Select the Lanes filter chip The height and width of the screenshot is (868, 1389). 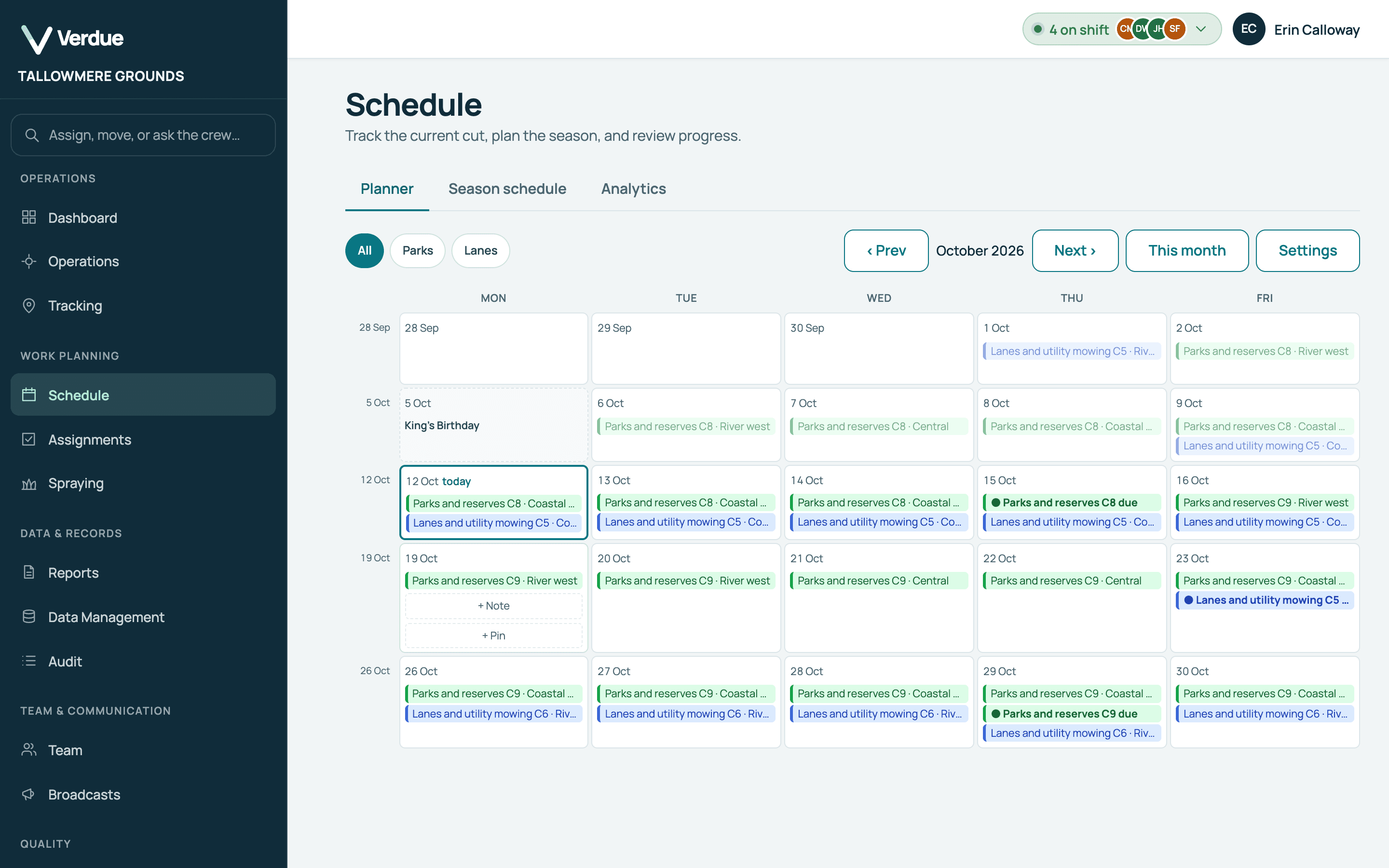tap(480, 250)
